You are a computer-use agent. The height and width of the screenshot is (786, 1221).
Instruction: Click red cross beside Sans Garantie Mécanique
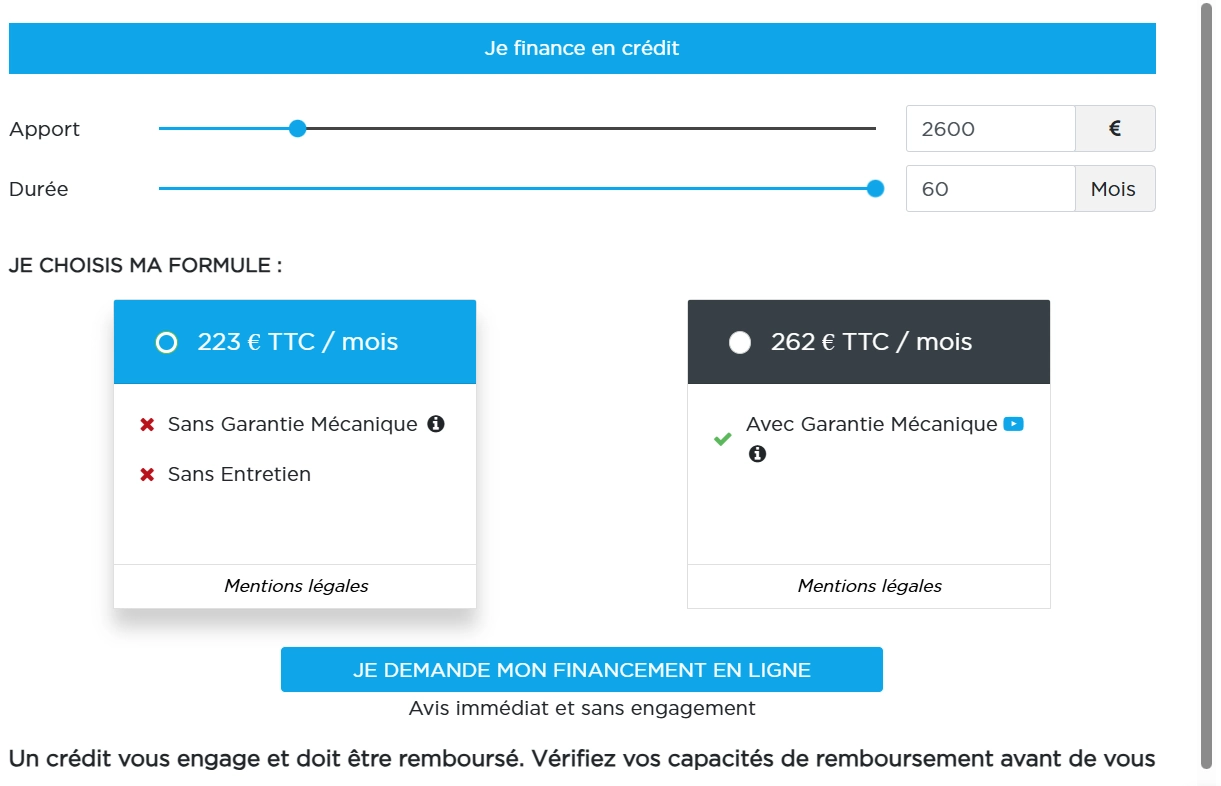[147, 425]
